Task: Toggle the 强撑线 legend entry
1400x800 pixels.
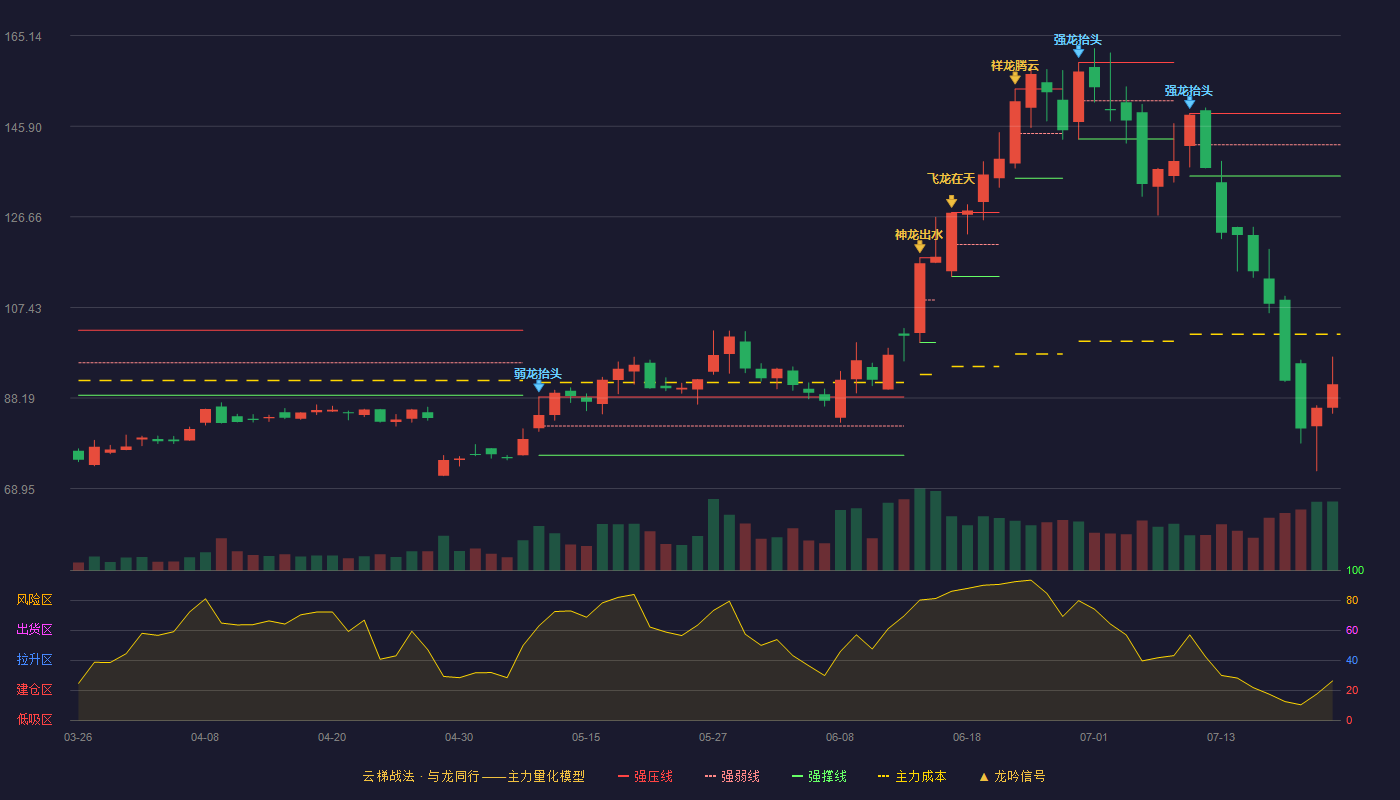Action: (x=819, y=776)
